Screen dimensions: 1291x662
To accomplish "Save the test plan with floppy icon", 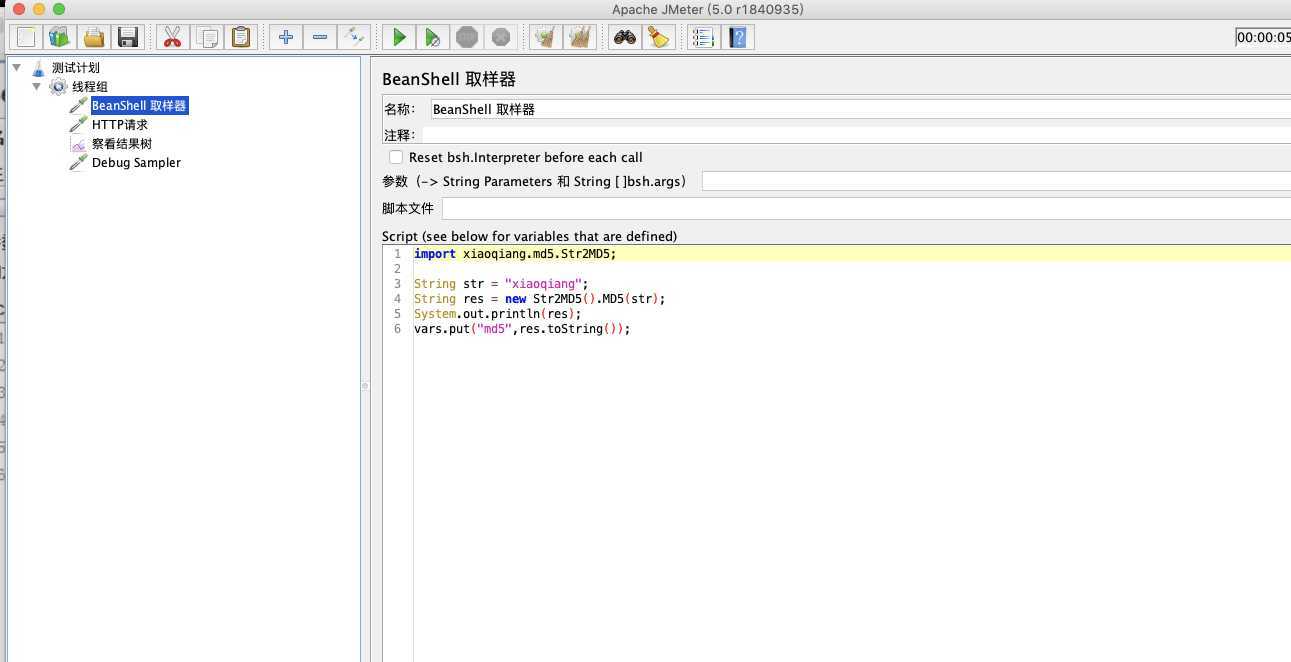I will point(128,38).
